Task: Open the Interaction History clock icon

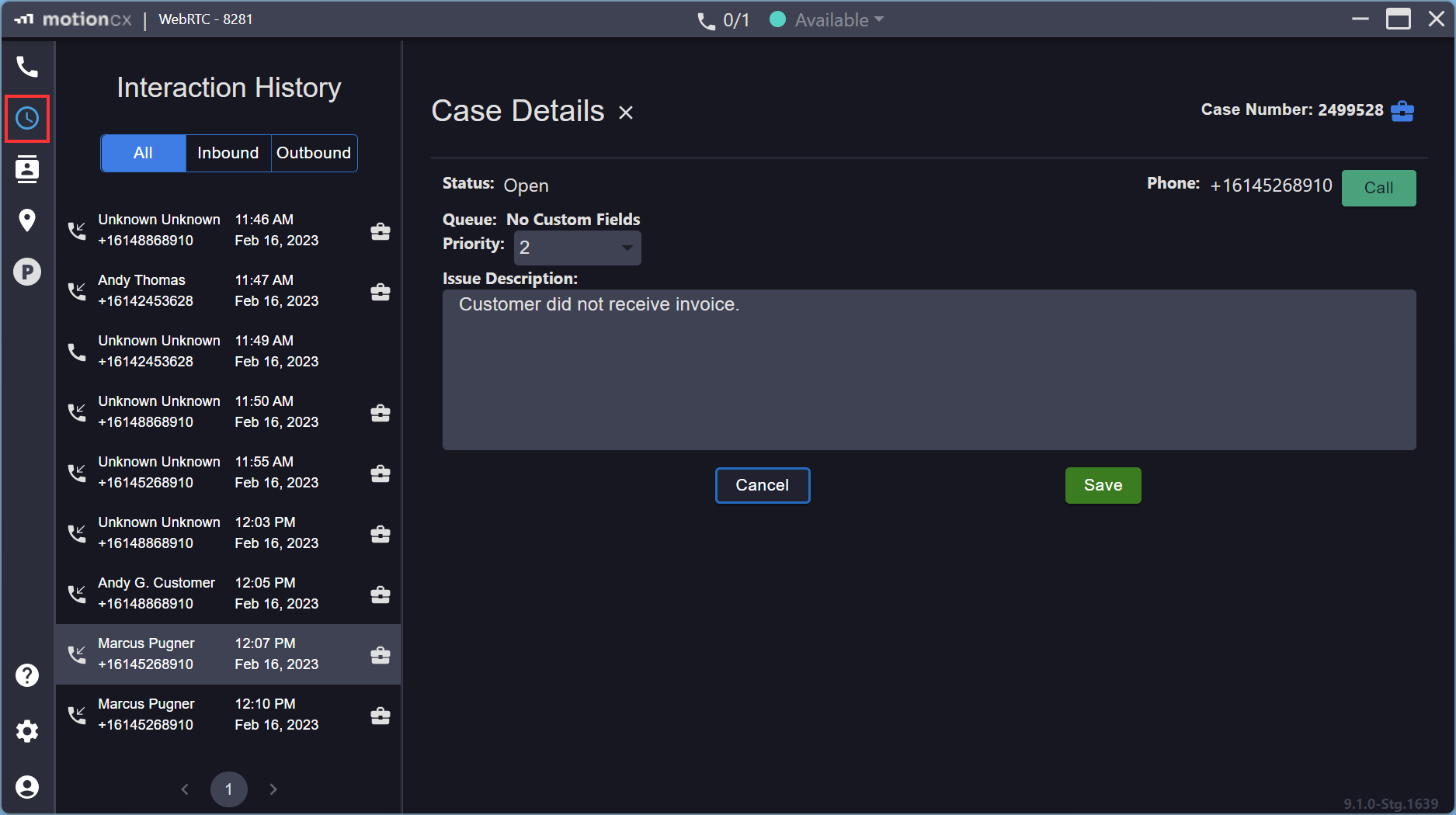Action: (27, 119)
